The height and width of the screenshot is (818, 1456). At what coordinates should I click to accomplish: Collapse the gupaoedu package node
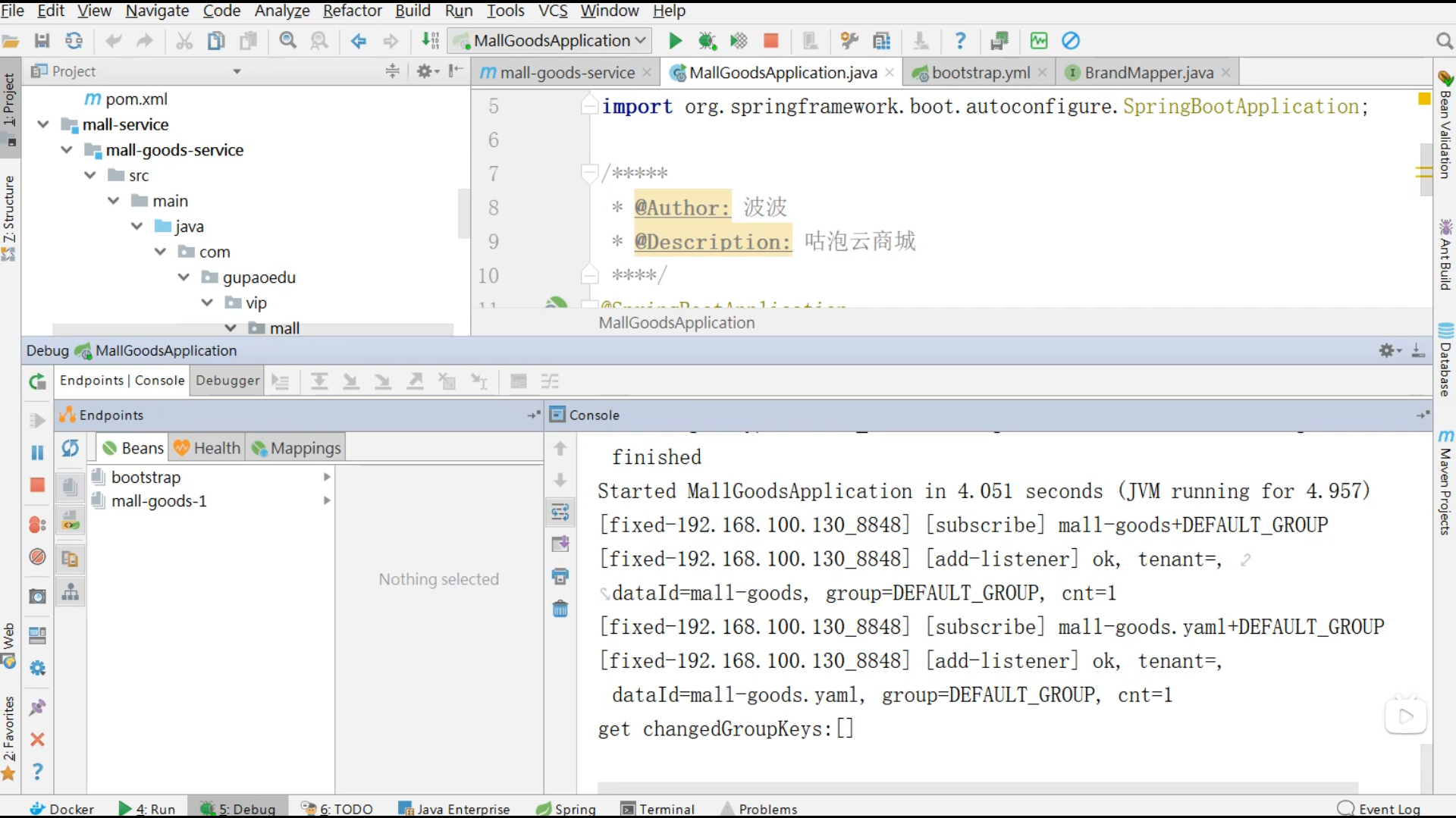point(184,277)
